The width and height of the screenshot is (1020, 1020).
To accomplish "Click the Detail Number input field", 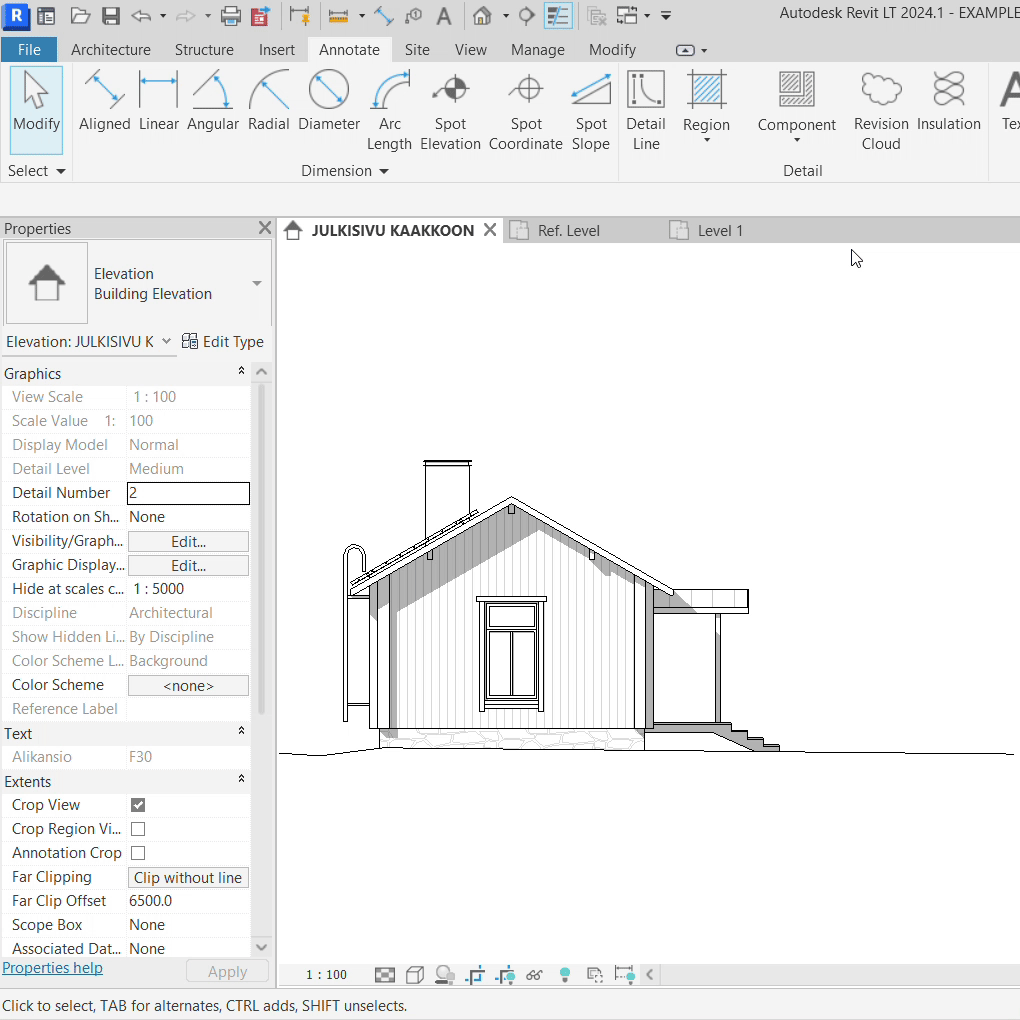I will [x=188, y=493].
